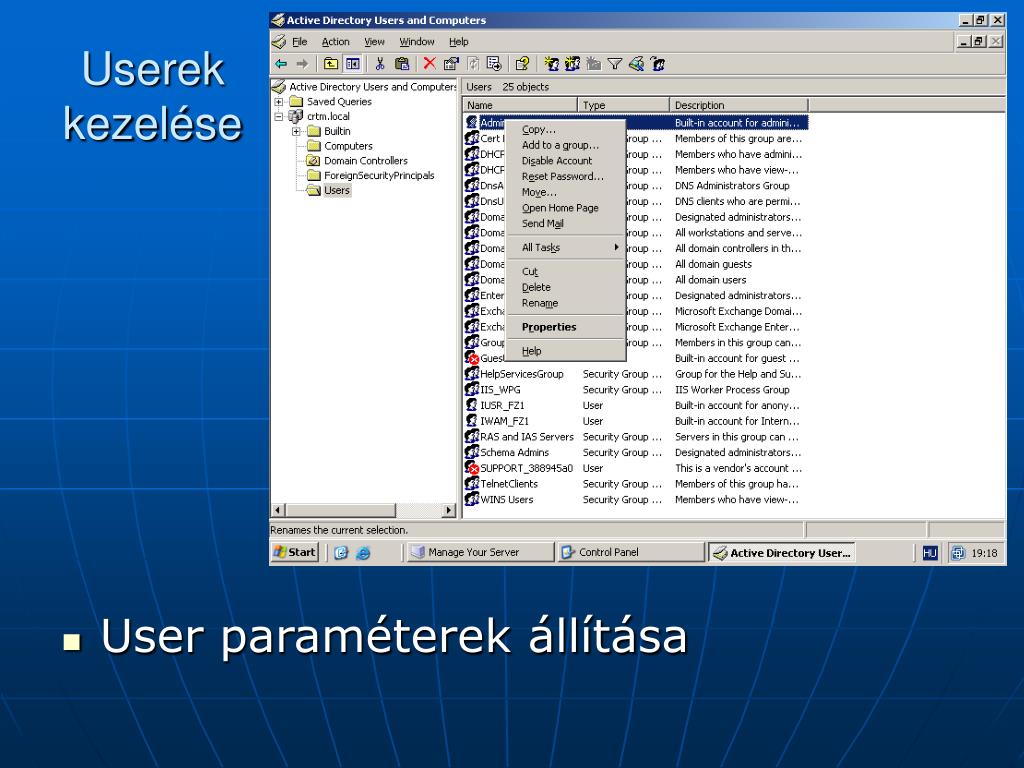The height and width of the screenshot is (768, 1024).
Task: Select the HelpServicesGroup row
Action: [635, 374]
